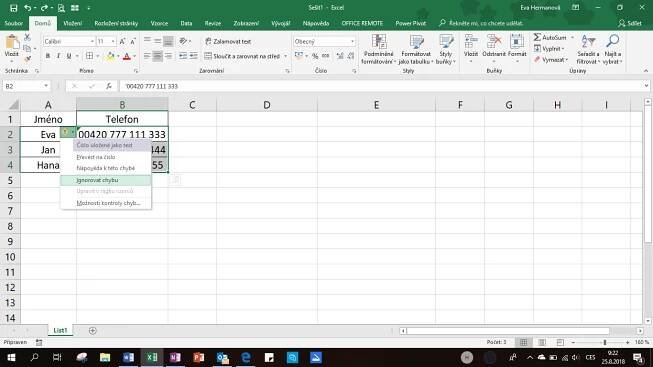
Task: Click the Insert Function fx icon
Action: [x=109, y=86]
